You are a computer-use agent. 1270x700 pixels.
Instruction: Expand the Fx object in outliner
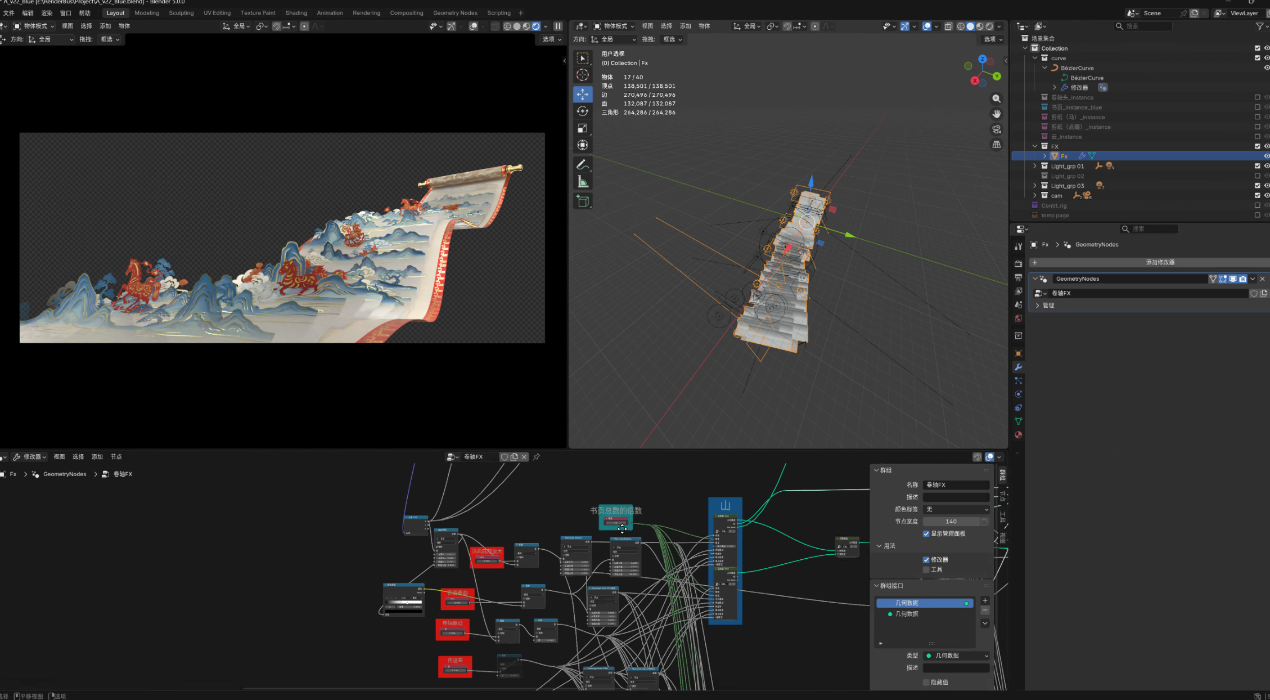point(1045,156)
